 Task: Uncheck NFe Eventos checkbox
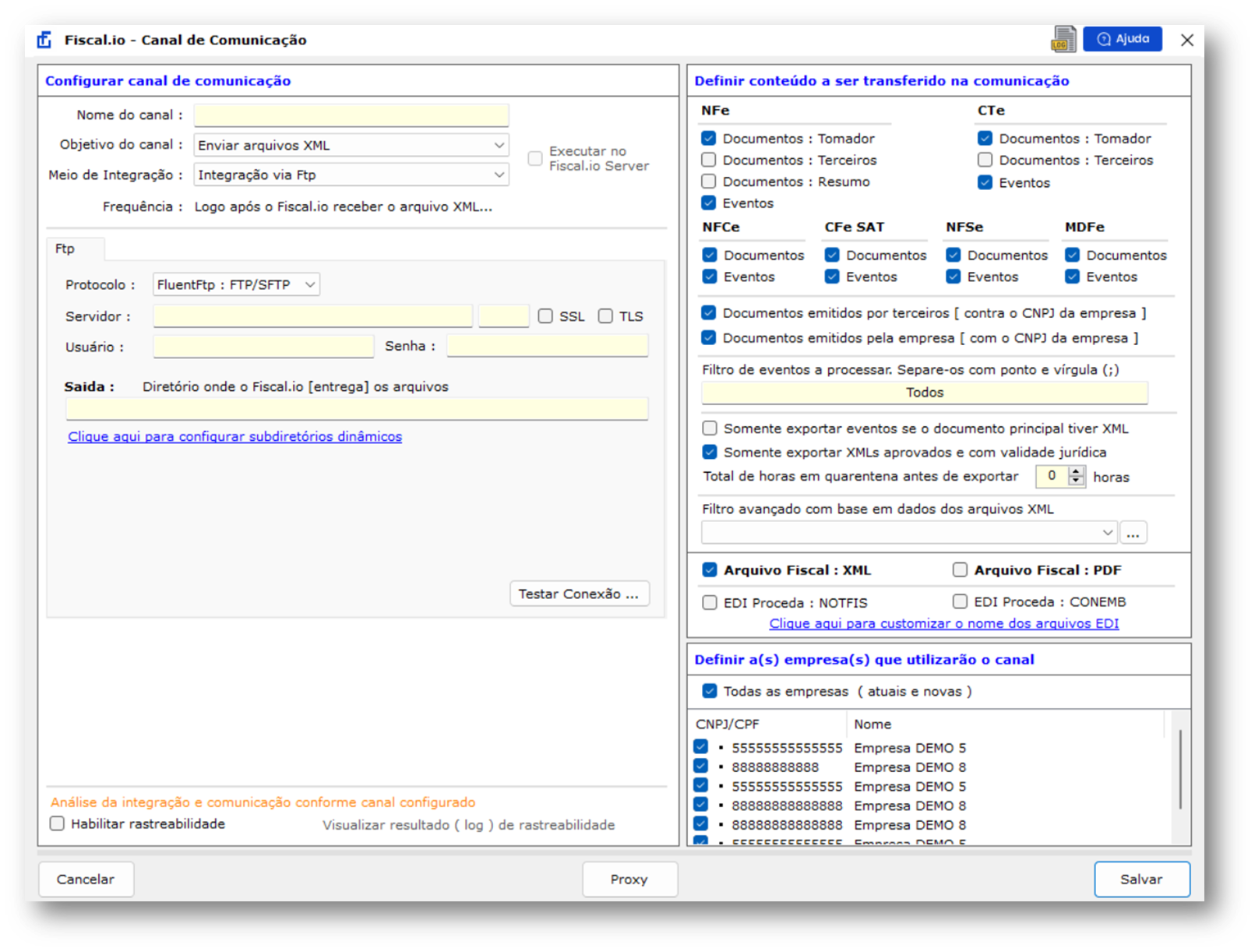(x=708, y=203)
